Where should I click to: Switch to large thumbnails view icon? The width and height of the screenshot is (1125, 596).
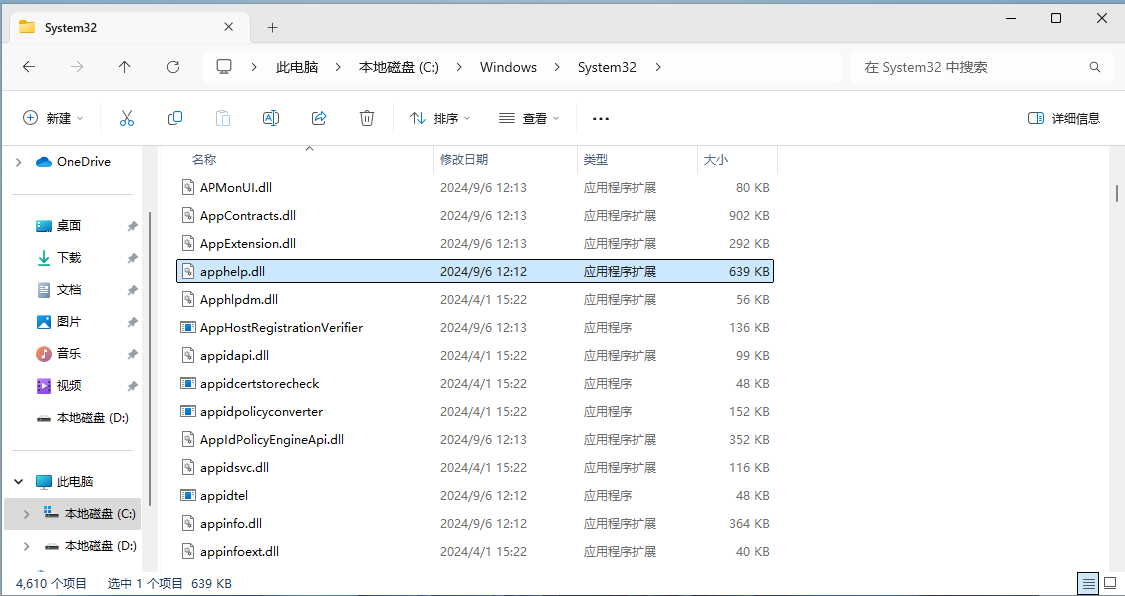point(1110,582)
